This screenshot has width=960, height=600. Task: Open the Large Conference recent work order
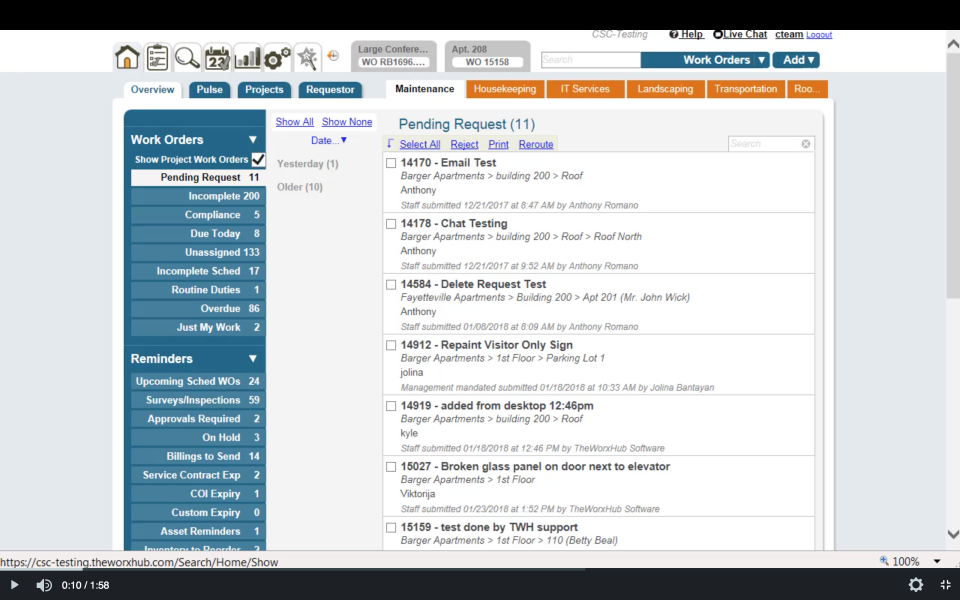tap(393, 56)
